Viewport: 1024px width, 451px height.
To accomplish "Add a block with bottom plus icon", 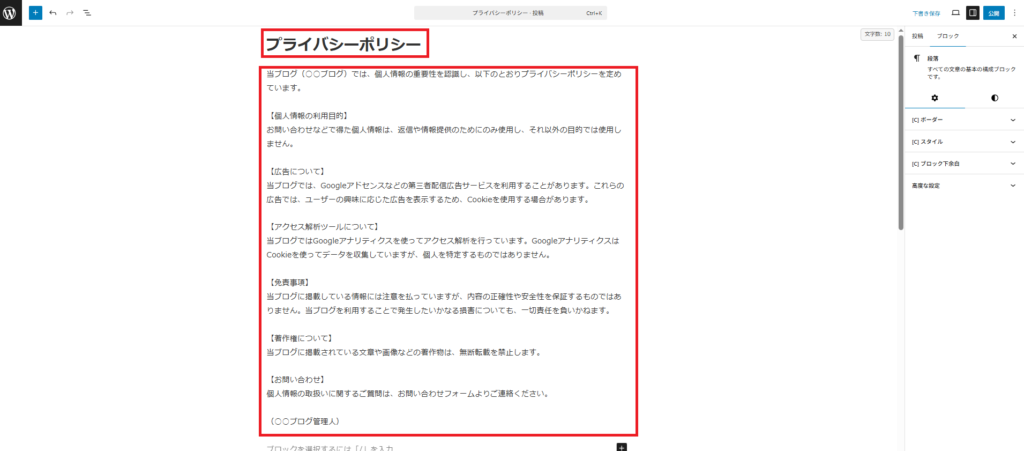I will [622, 447].
